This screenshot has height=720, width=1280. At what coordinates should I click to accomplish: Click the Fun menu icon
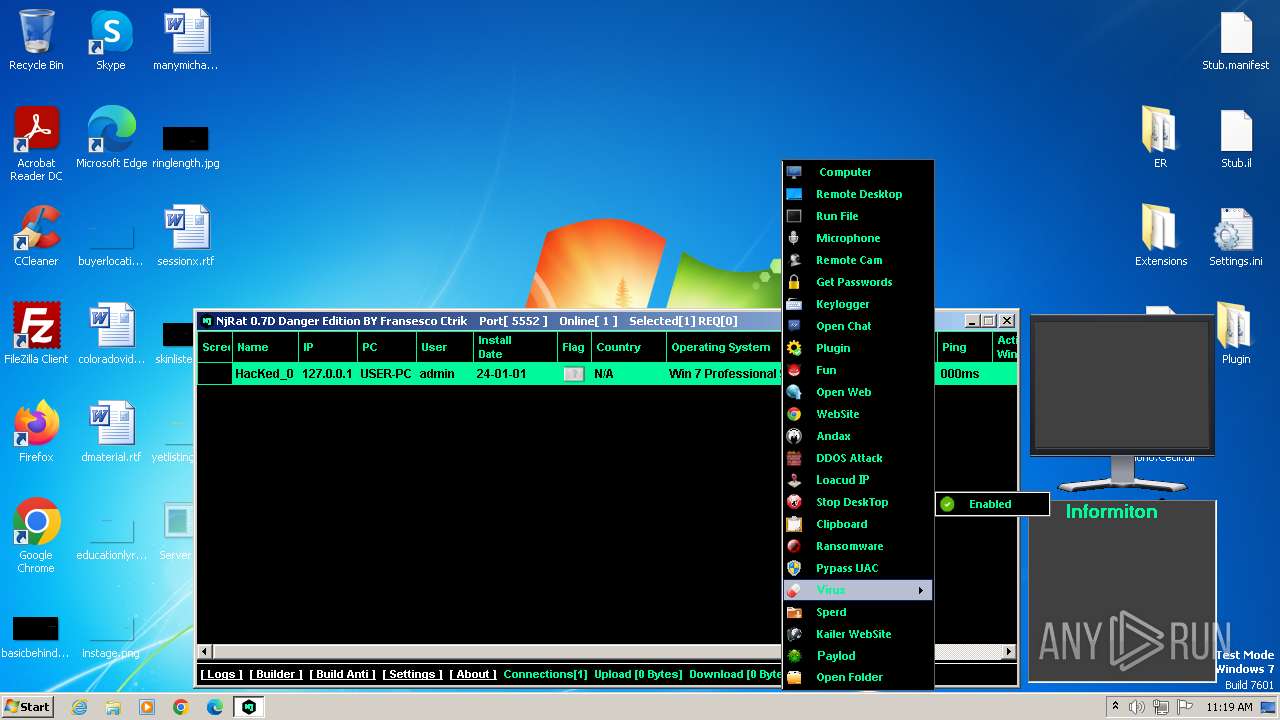794,370
